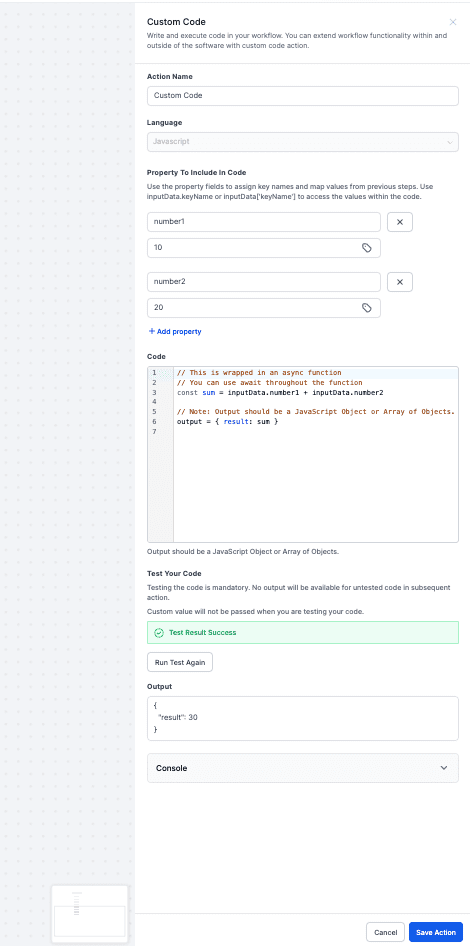Click the value field containing 10

[x=264, y=248]
